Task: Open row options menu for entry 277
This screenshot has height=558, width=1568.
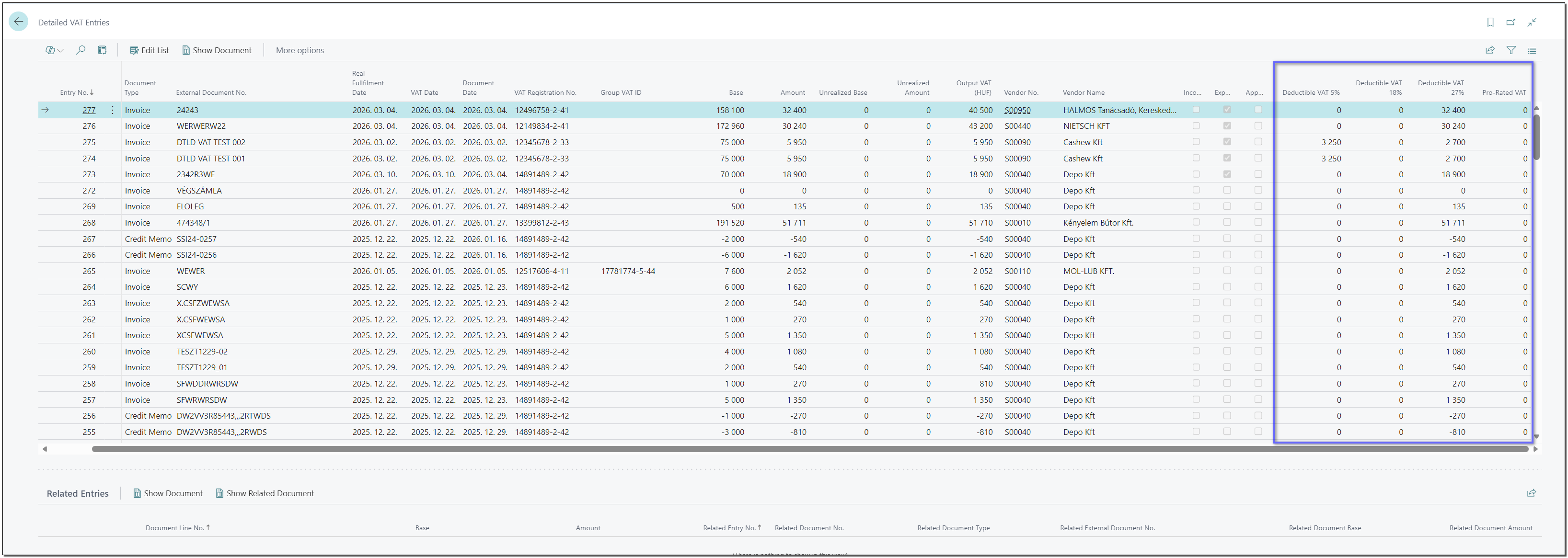Action: coord(113,110)
